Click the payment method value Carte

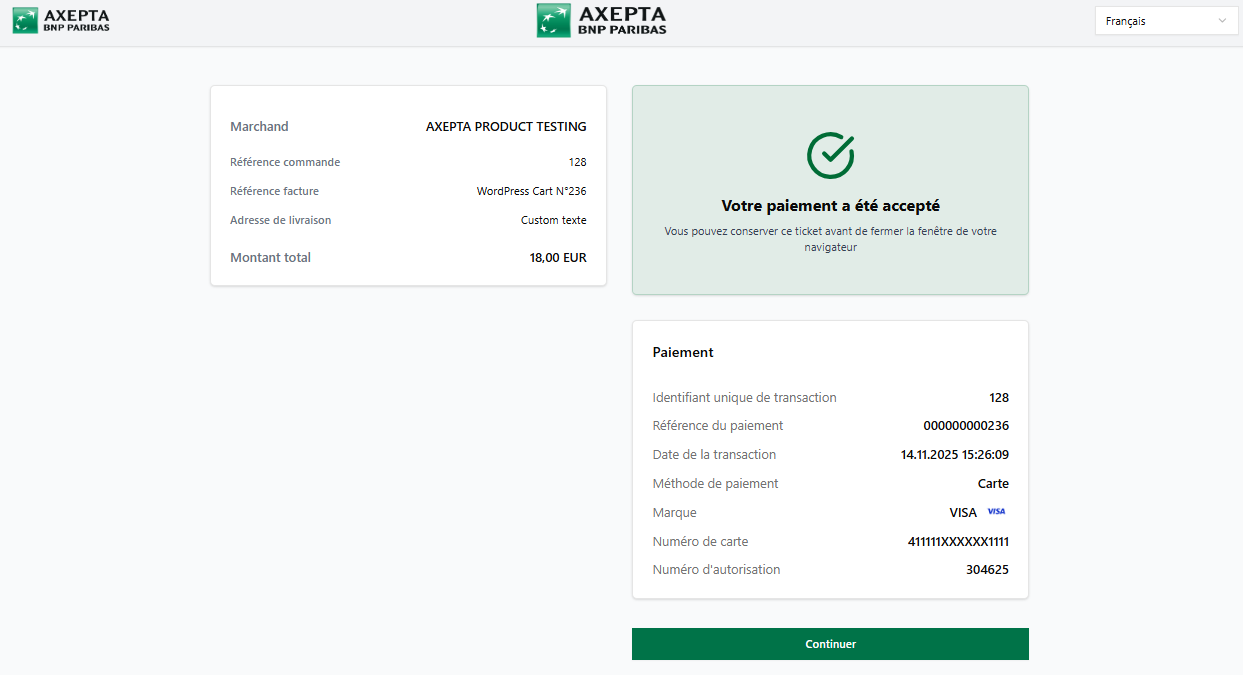tap(993, 484)
